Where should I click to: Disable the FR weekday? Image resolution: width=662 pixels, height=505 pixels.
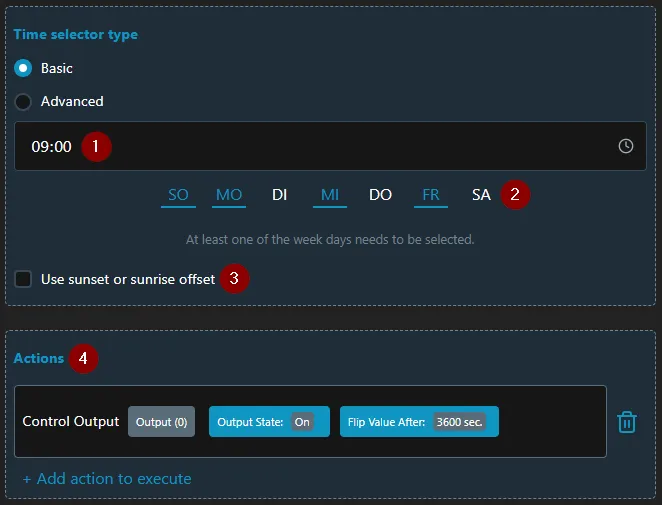tap(431, 195)
